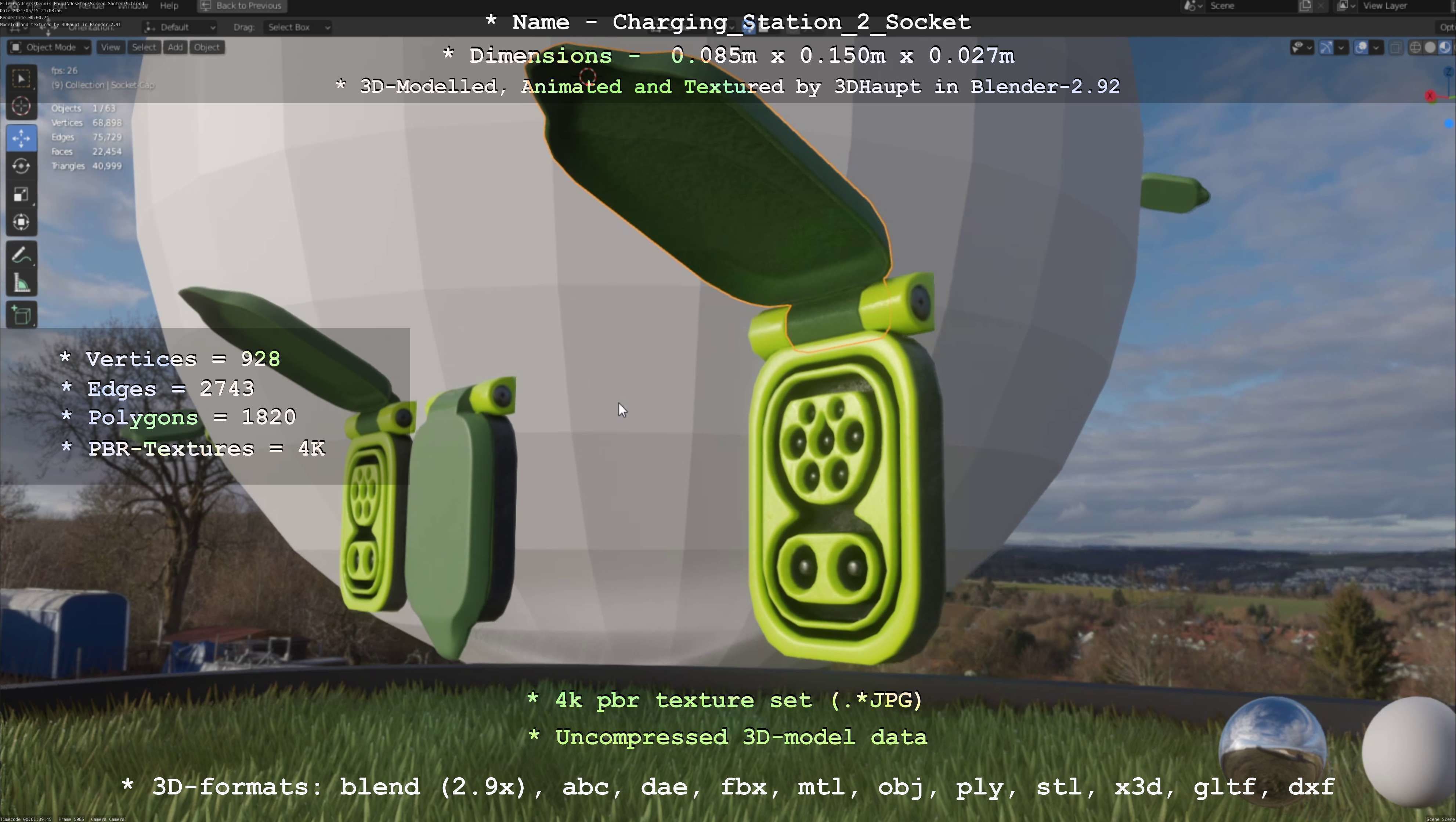Choose the Move tool in the toolbar

[x=21, y=138]
